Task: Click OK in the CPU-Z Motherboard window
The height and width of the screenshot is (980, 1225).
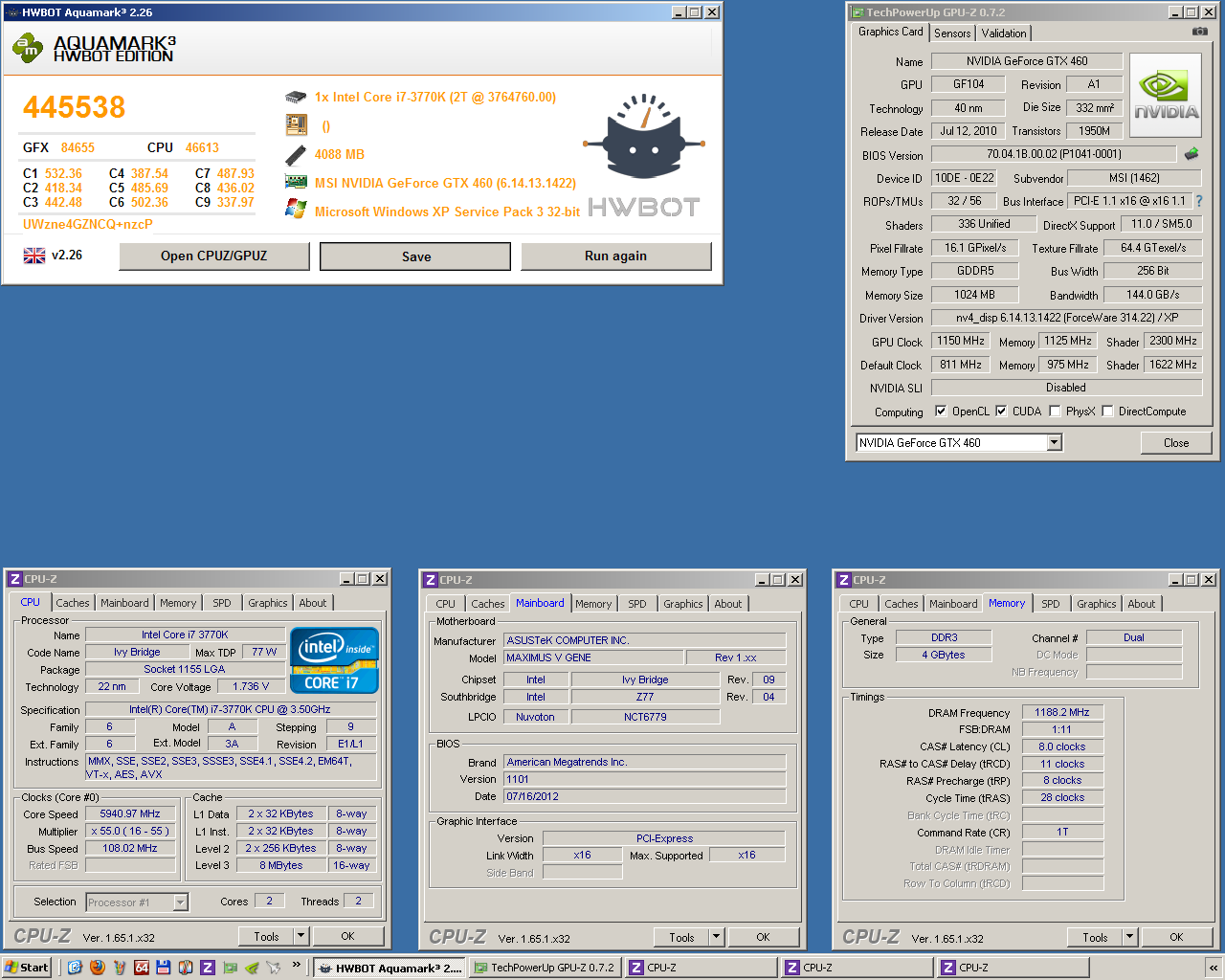Action: [x=763, y=937]
